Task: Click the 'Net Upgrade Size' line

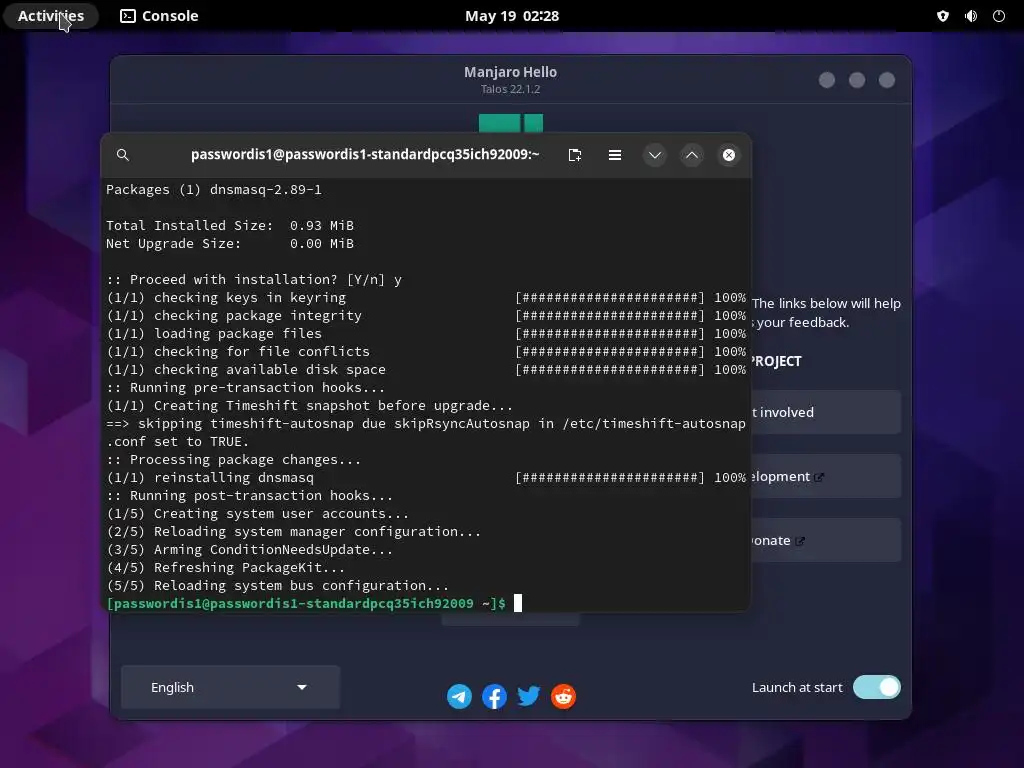Action: tap(230, 244)
